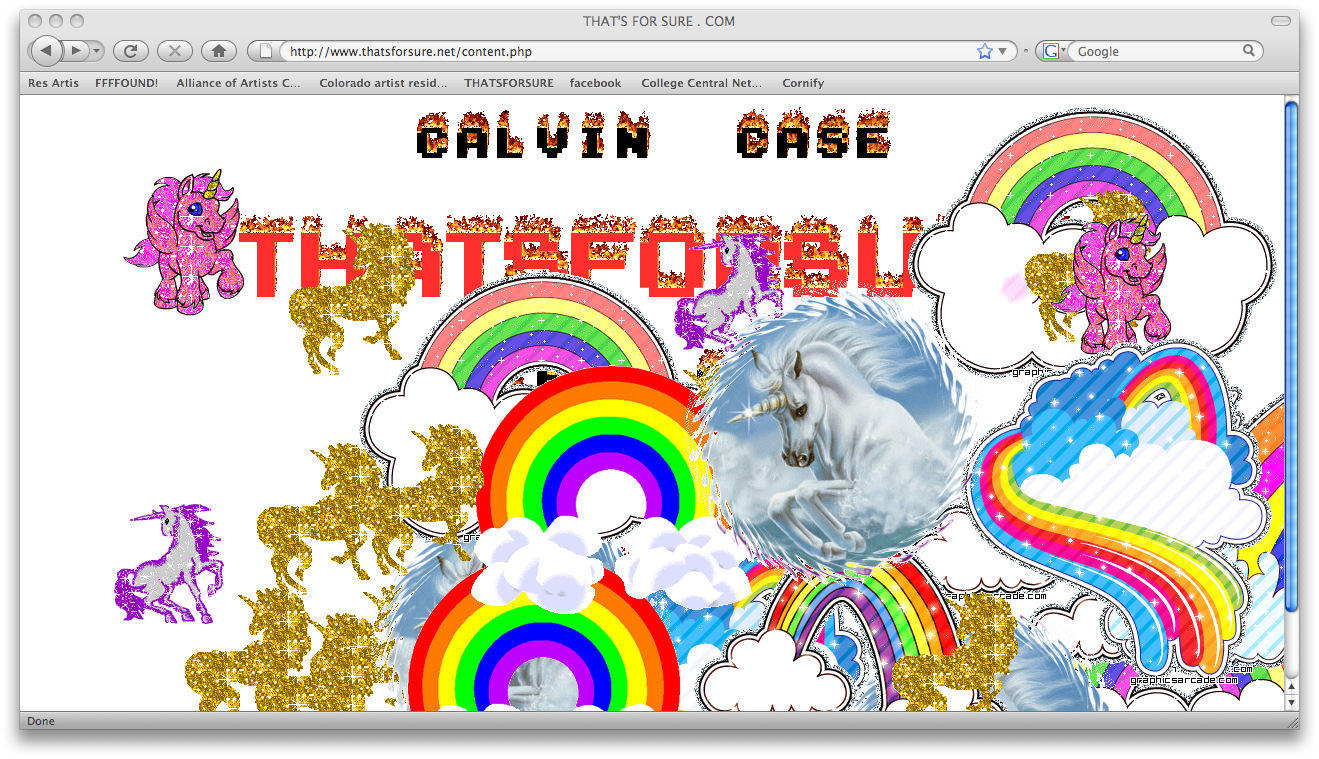Click the Forward navigation arrow

pyautogui.click(x=76, y=51)
